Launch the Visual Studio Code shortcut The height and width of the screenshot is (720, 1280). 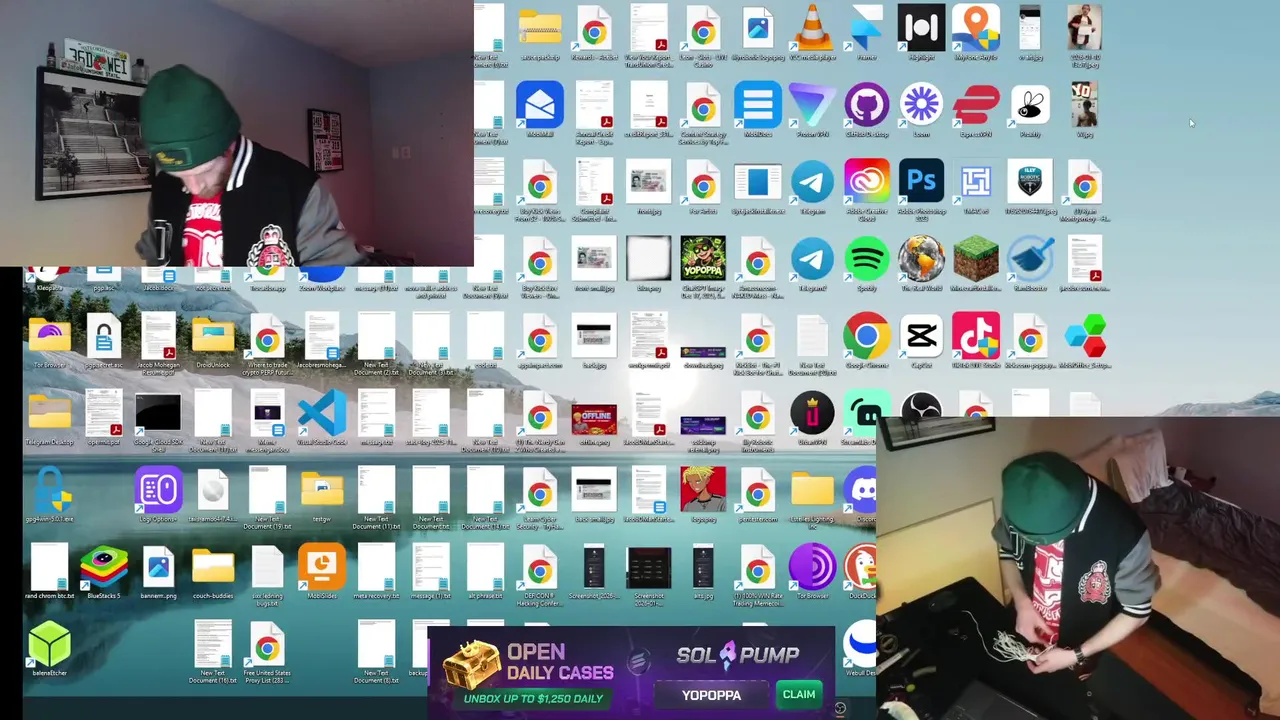pos(322,413)
